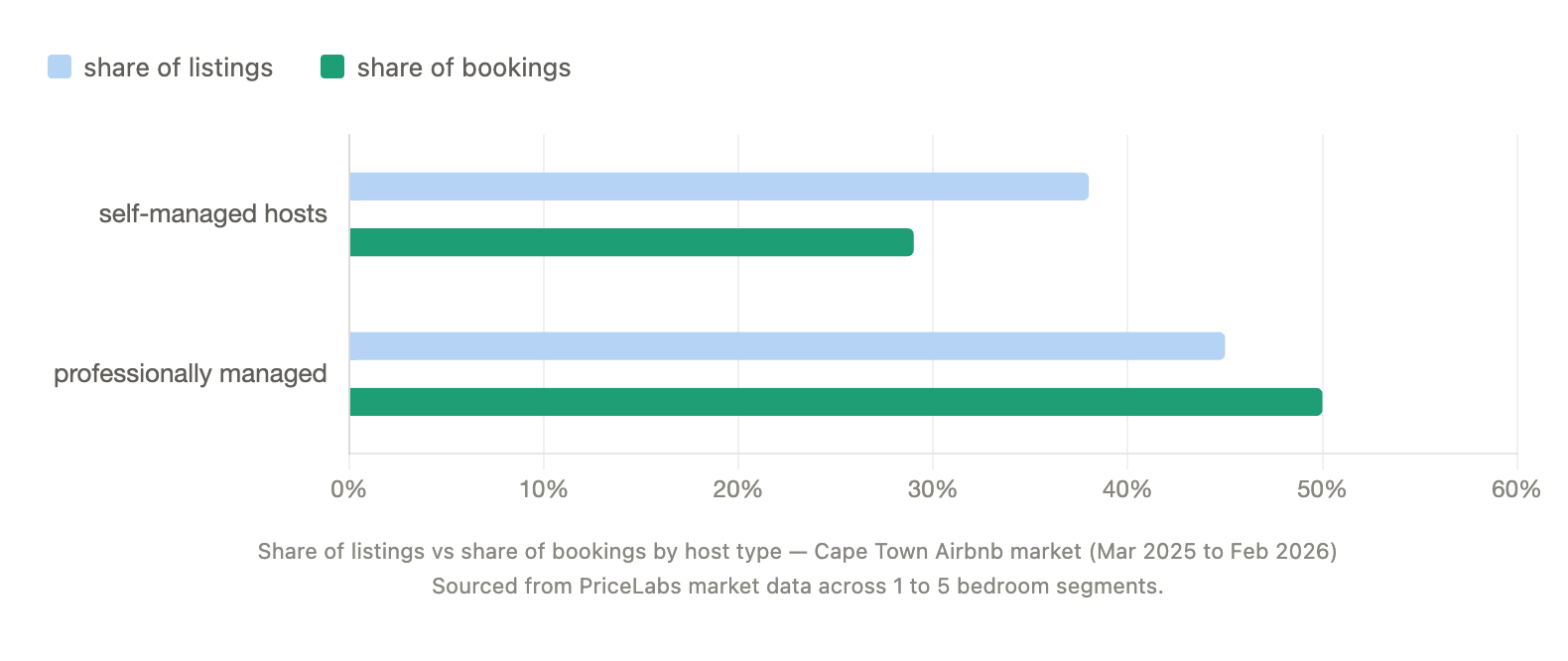This screenshot has height=661, width=1568.
Task: Toggle the 'share of bookings' legend label
Action: [463, 67]
